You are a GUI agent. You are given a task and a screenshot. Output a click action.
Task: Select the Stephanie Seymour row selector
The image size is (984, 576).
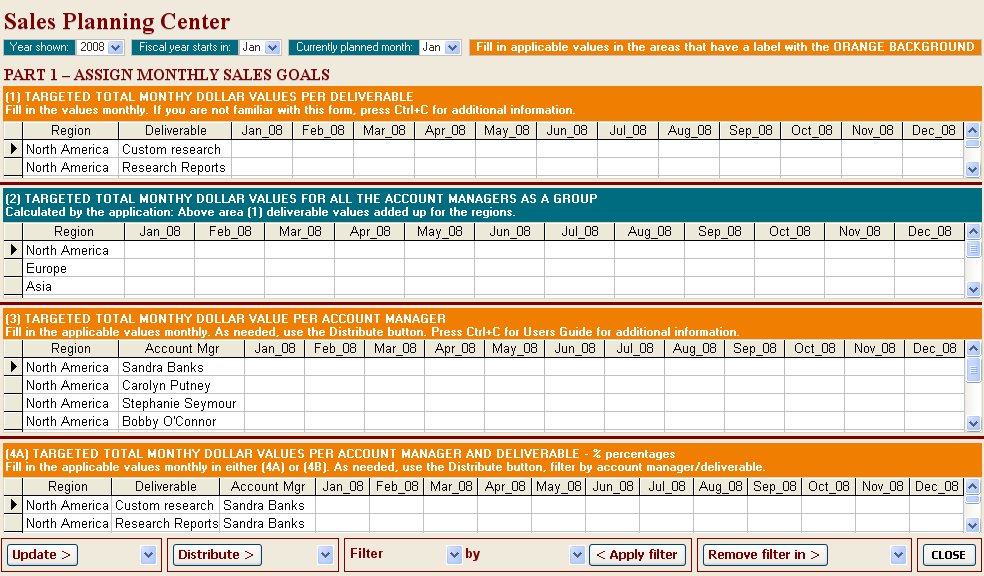[13, 403]
